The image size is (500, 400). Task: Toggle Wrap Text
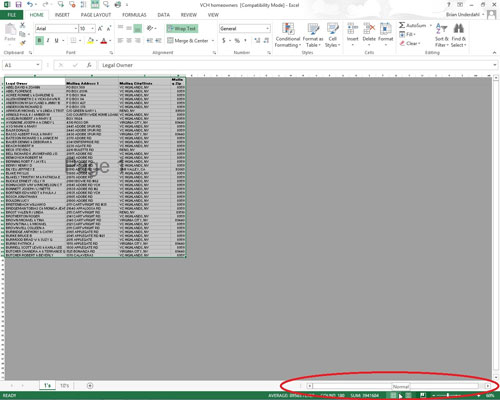[x=182, y=29]
